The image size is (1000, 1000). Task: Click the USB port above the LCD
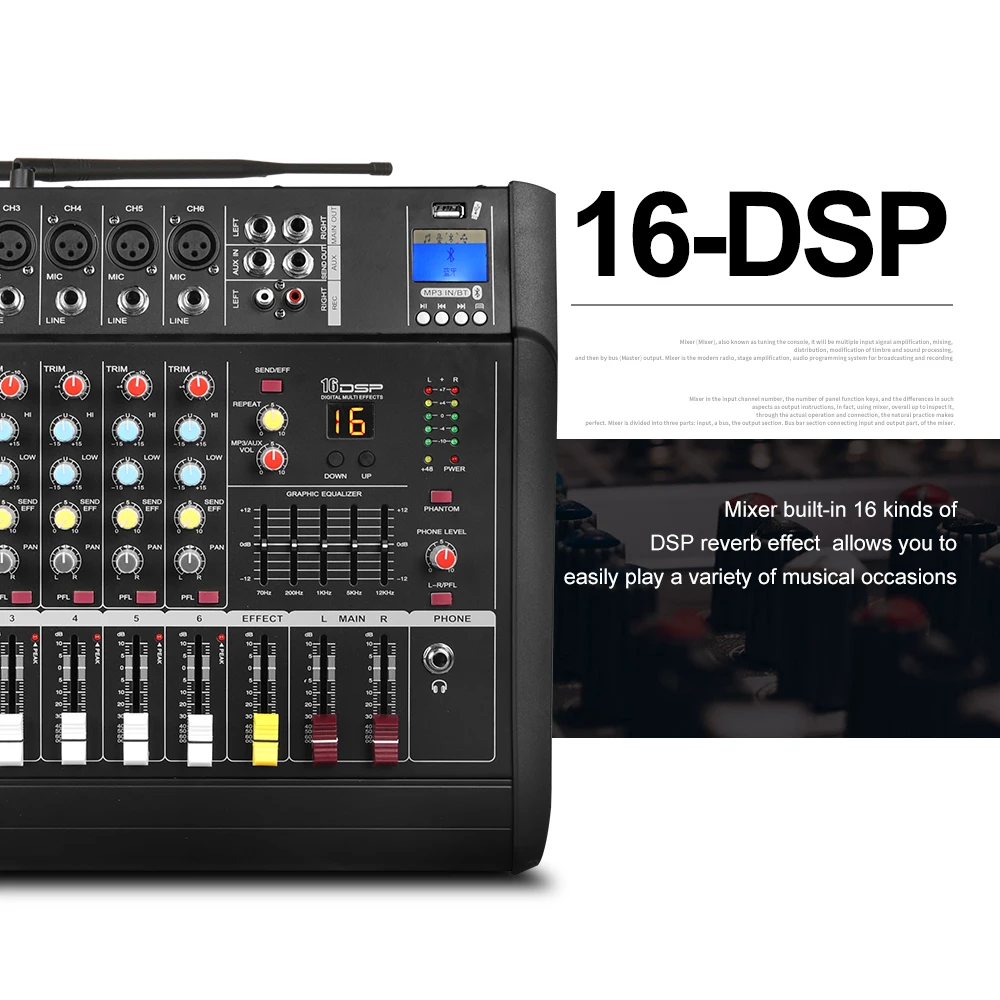point(448,210)
